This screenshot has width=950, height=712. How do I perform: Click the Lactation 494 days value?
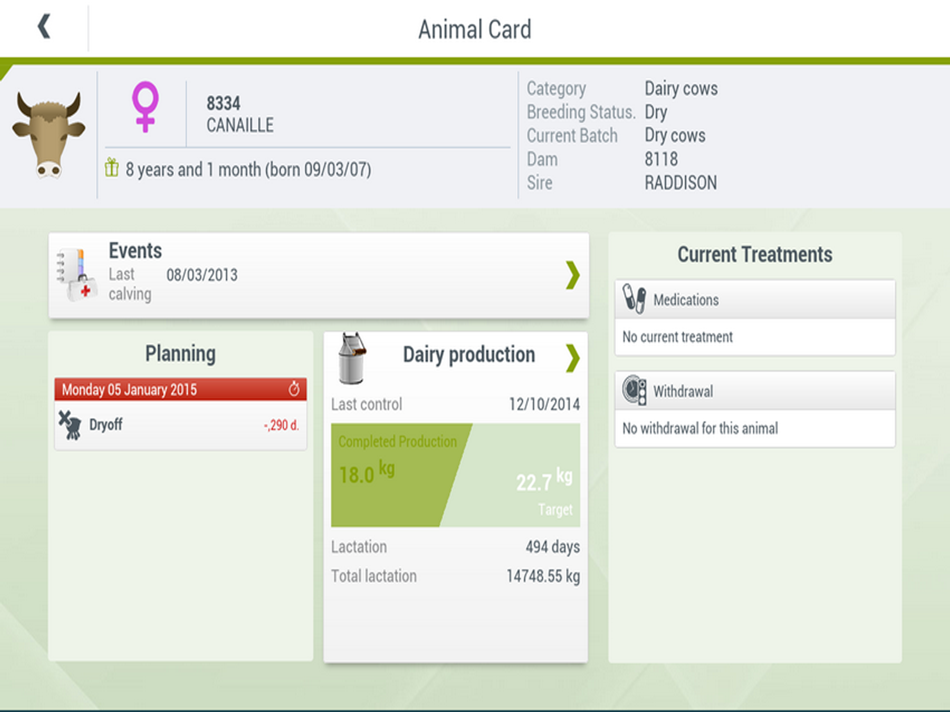[553, 547]
